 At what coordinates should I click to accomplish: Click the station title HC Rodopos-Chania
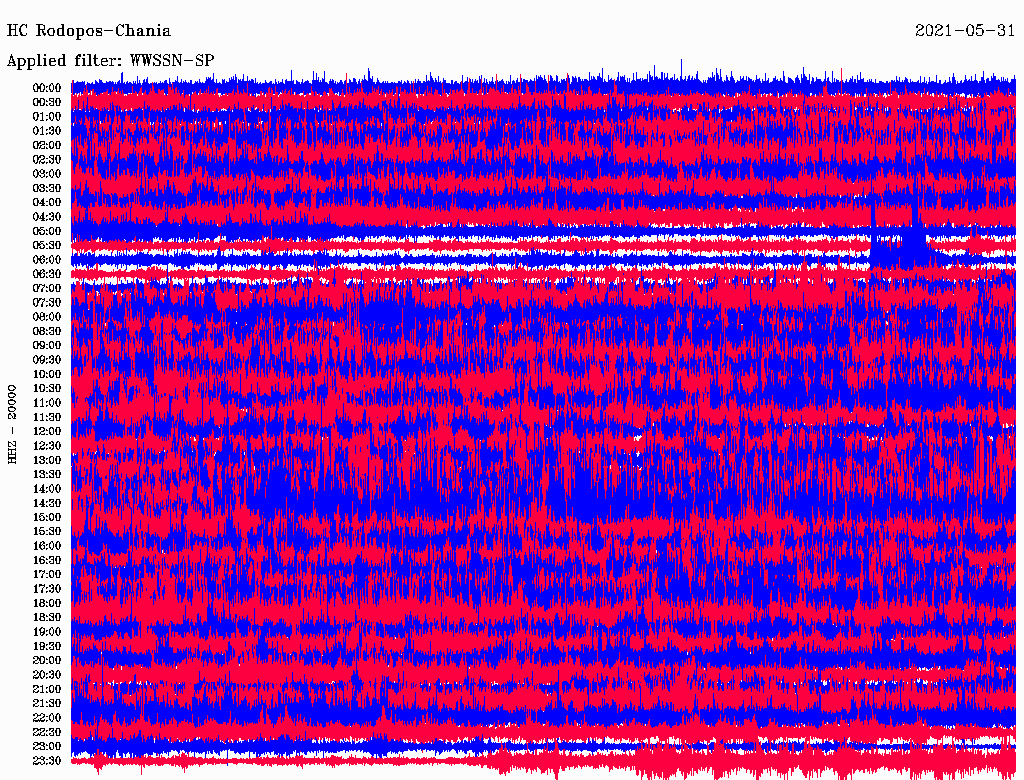(89, 31)
